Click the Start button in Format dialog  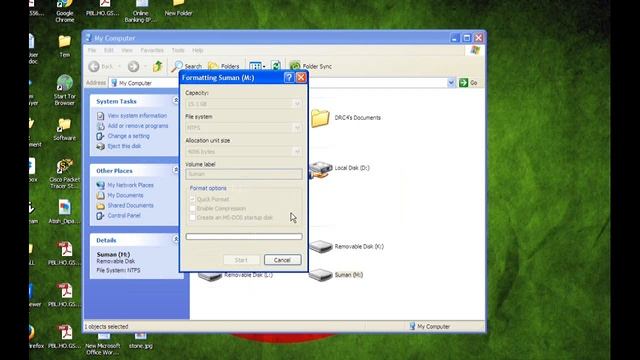(x=241, y=260)
